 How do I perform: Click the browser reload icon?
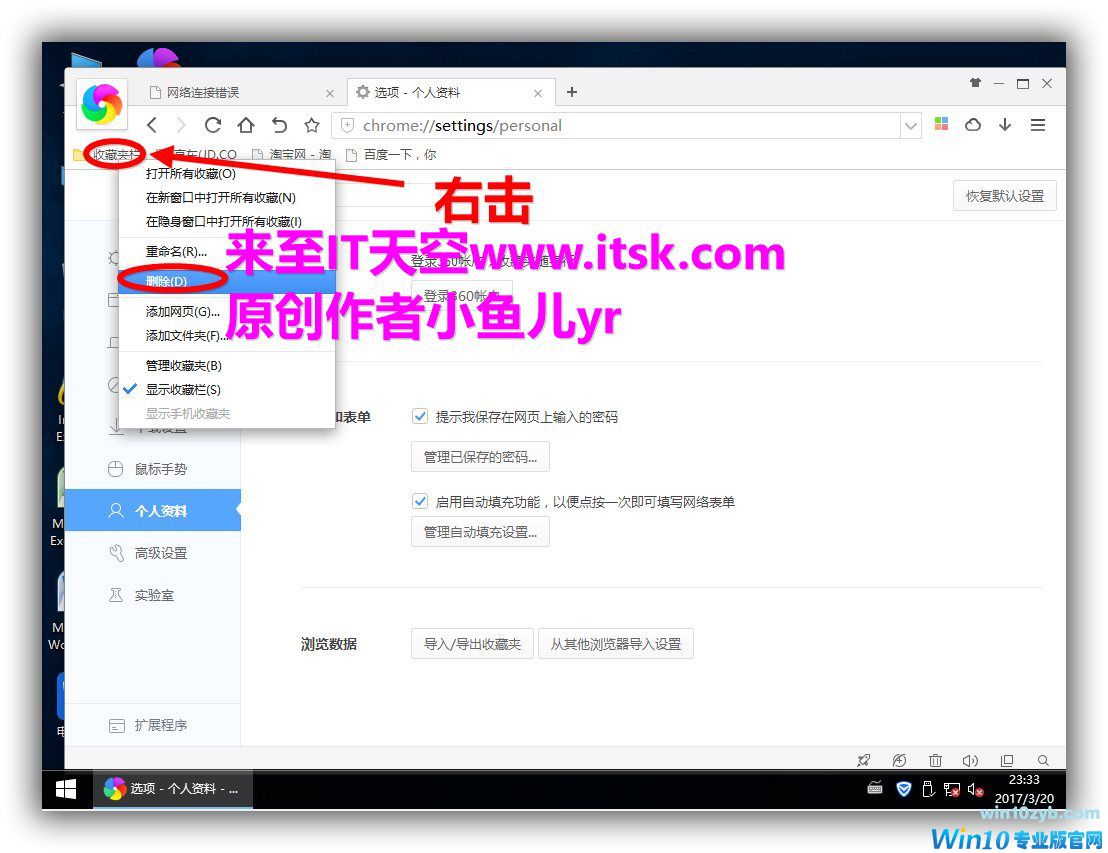coord(212,125)
